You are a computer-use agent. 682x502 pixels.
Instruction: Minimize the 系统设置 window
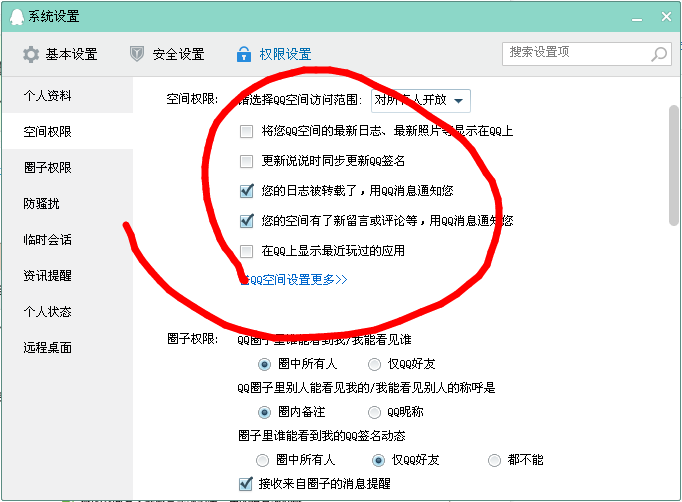click(x=637, y=19)
